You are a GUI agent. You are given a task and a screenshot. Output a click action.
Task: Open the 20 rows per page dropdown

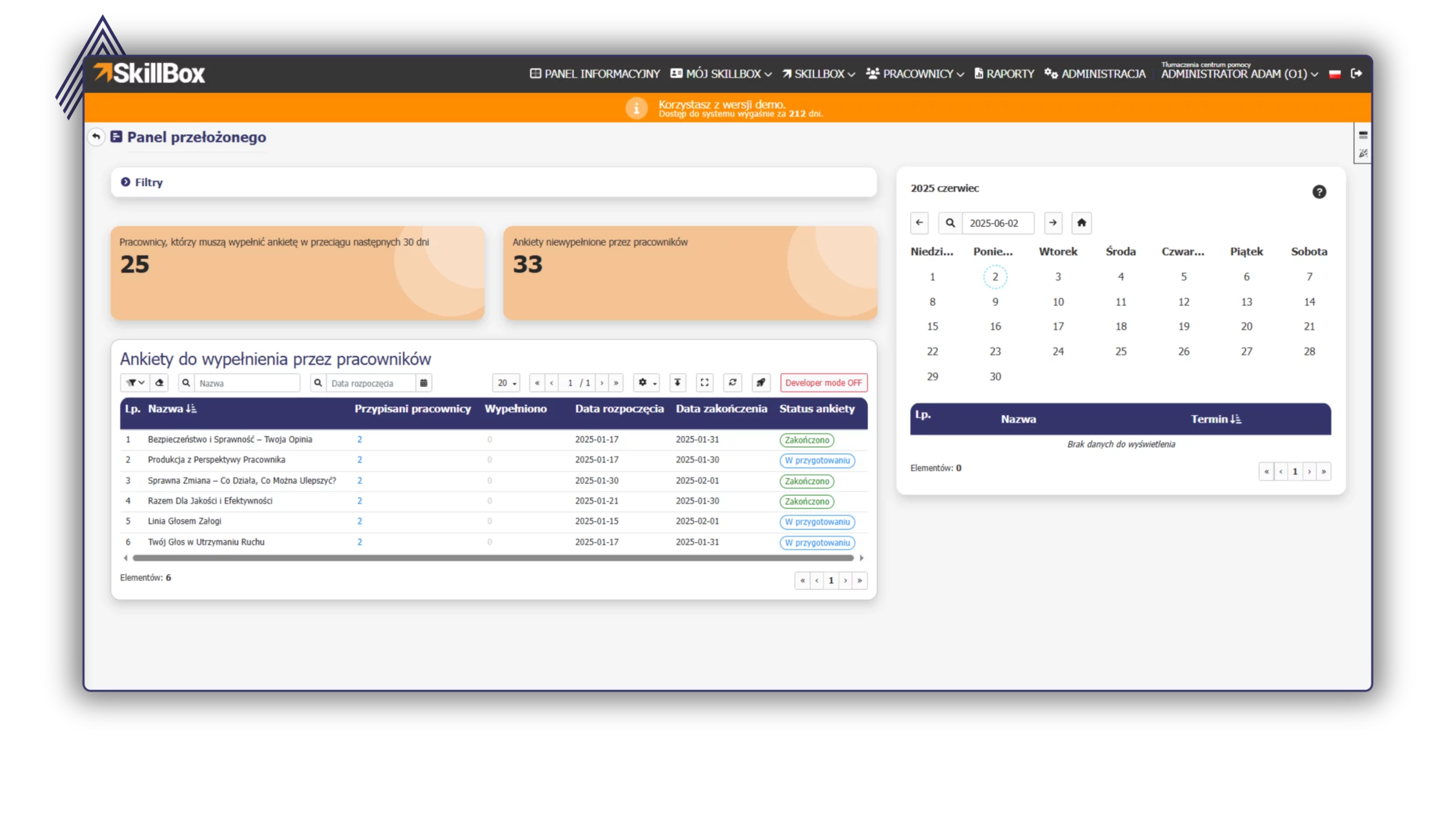click(x=506, y=383)
